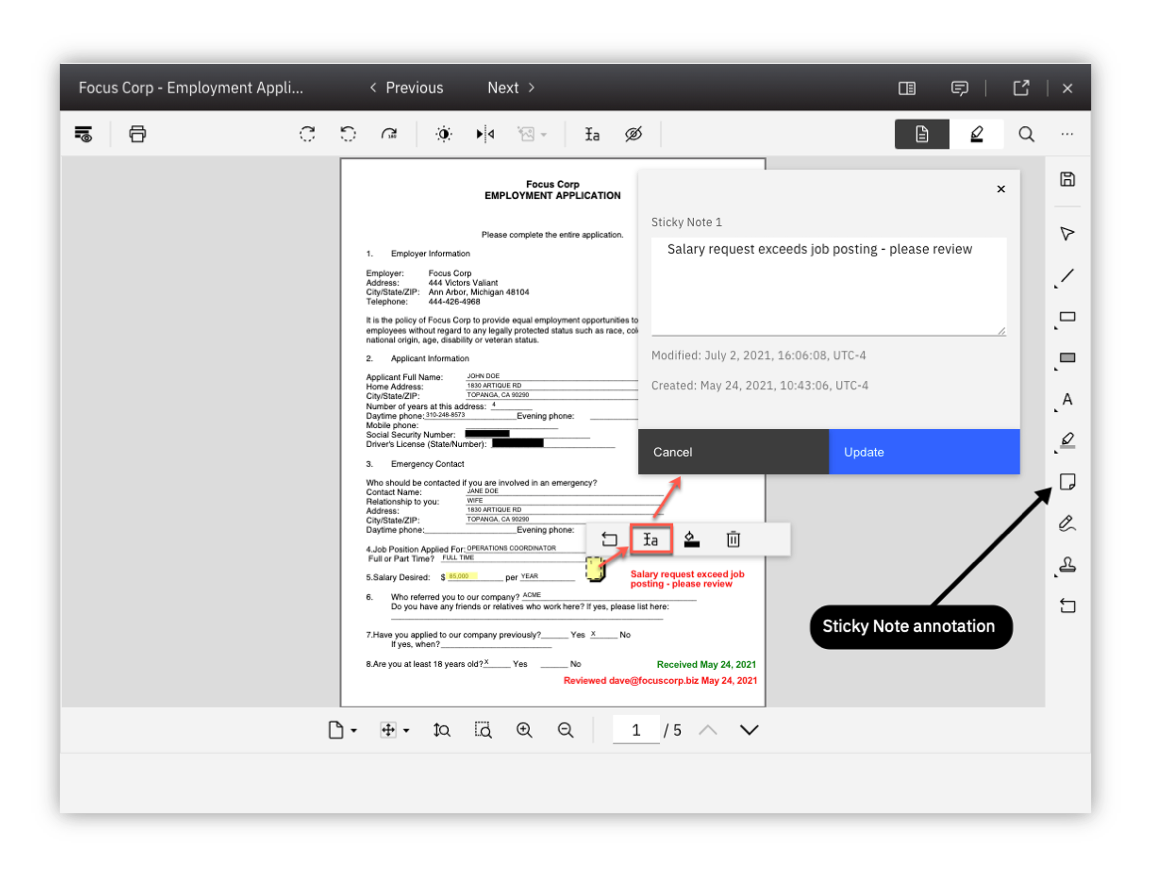
Task: Open the fill color picker in popup toolbar
Action: (x=691, y=540)
